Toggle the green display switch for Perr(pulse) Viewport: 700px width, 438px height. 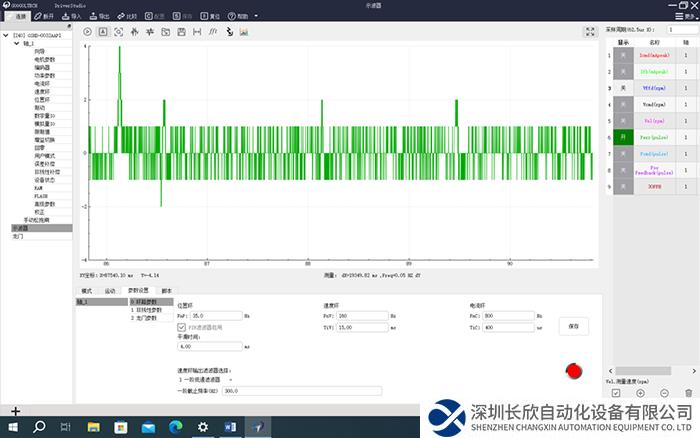tap(621, 136)
